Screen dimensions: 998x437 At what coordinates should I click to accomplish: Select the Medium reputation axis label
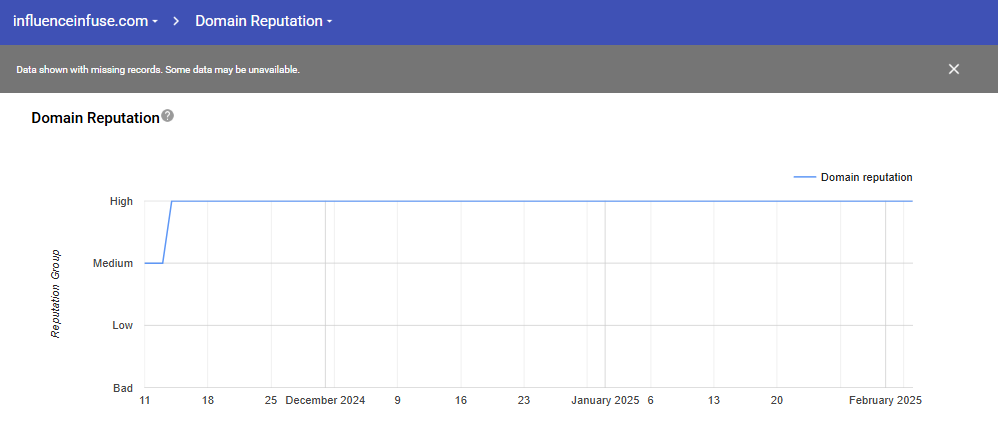coord(113,263)
